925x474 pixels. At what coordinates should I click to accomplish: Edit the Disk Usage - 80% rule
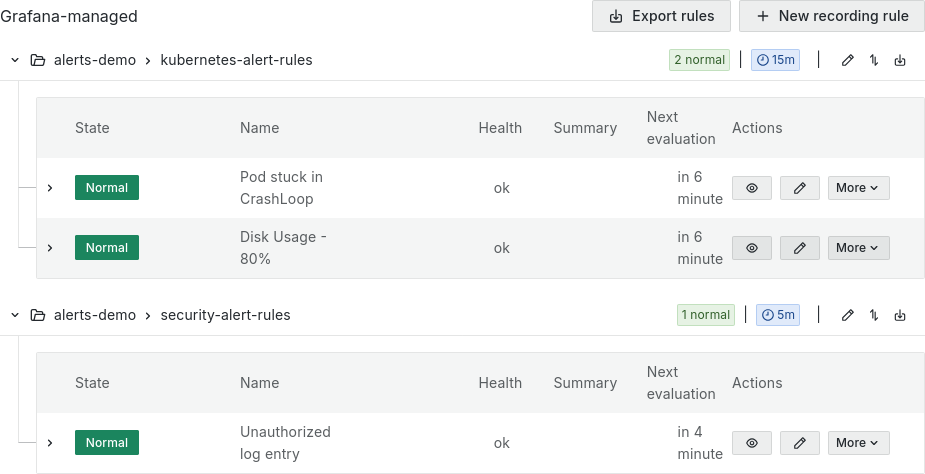point(799,248)
